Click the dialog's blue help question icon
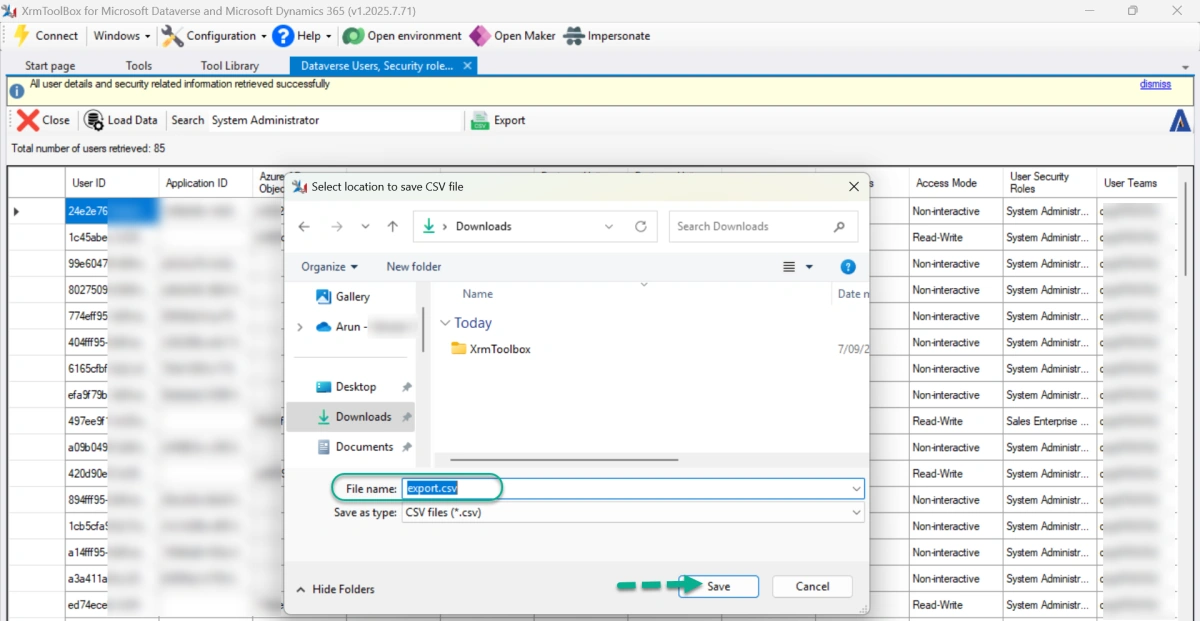The image size is (1200, 621). pos(848,267)
